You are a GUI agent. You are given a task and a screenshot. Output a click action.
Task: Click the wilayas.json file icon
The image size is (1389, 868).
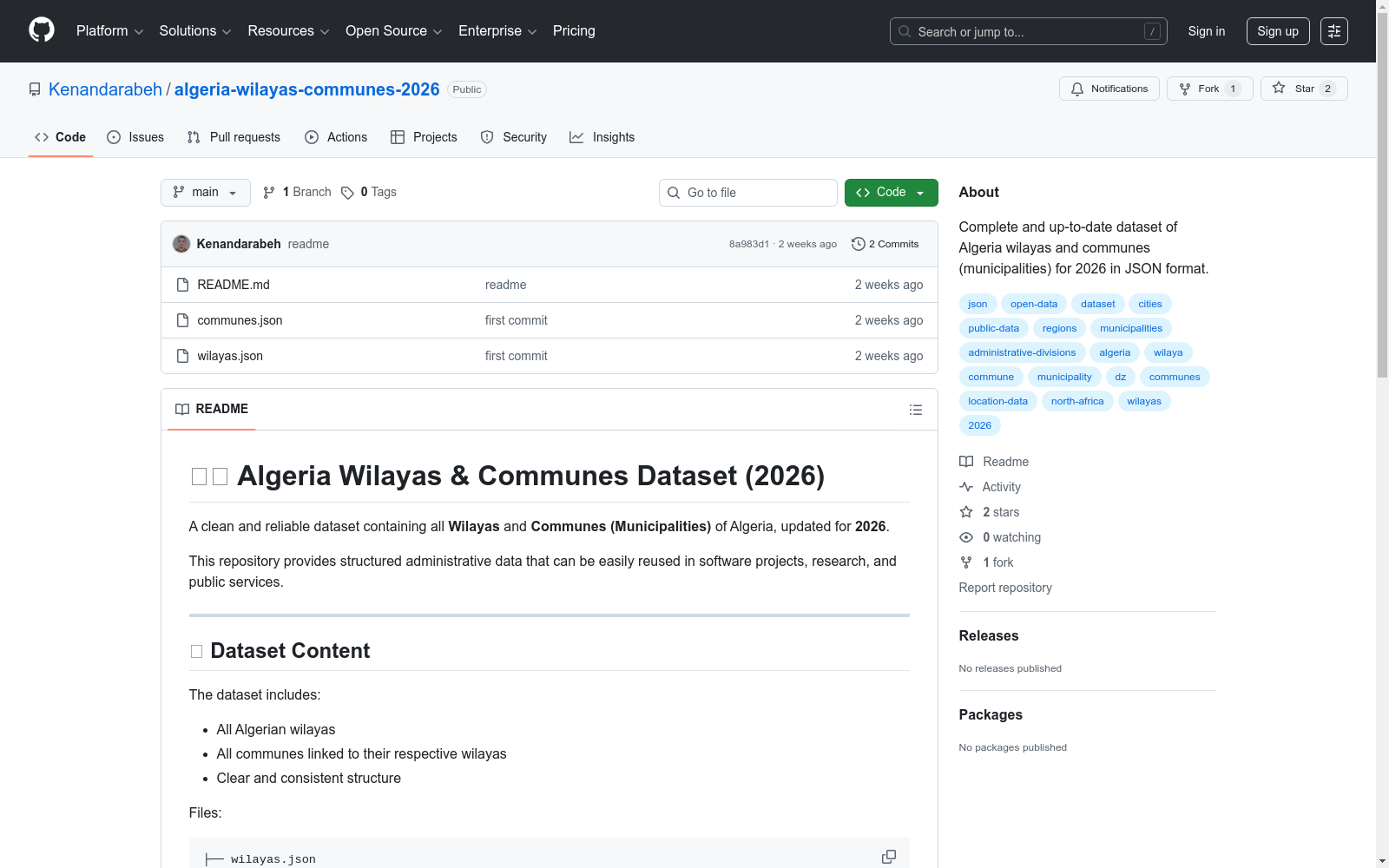pyautogui.click(x=182, y=356)
